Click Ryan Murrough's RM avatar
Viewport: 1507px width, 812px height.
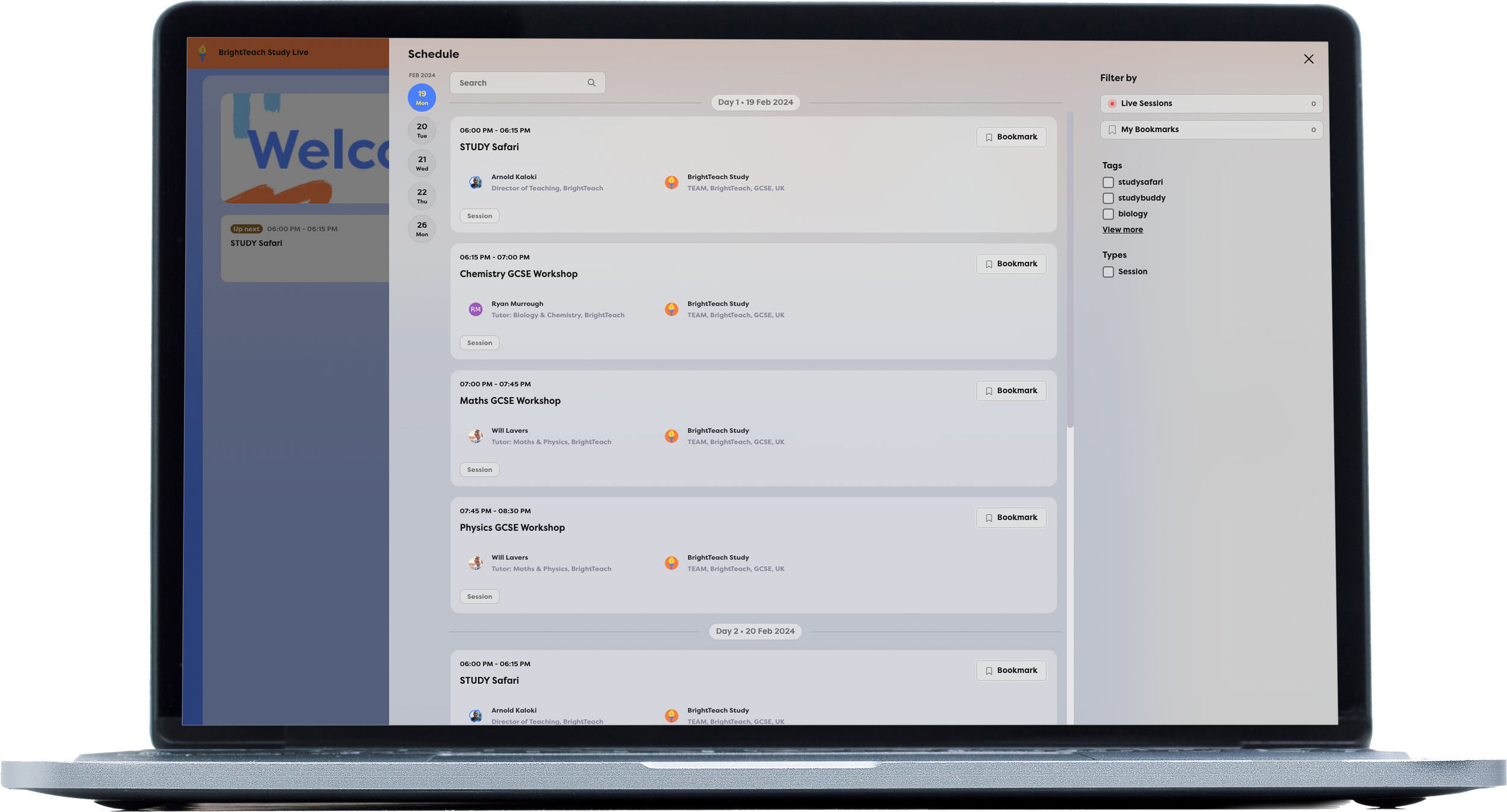click(x=476, y=309)
